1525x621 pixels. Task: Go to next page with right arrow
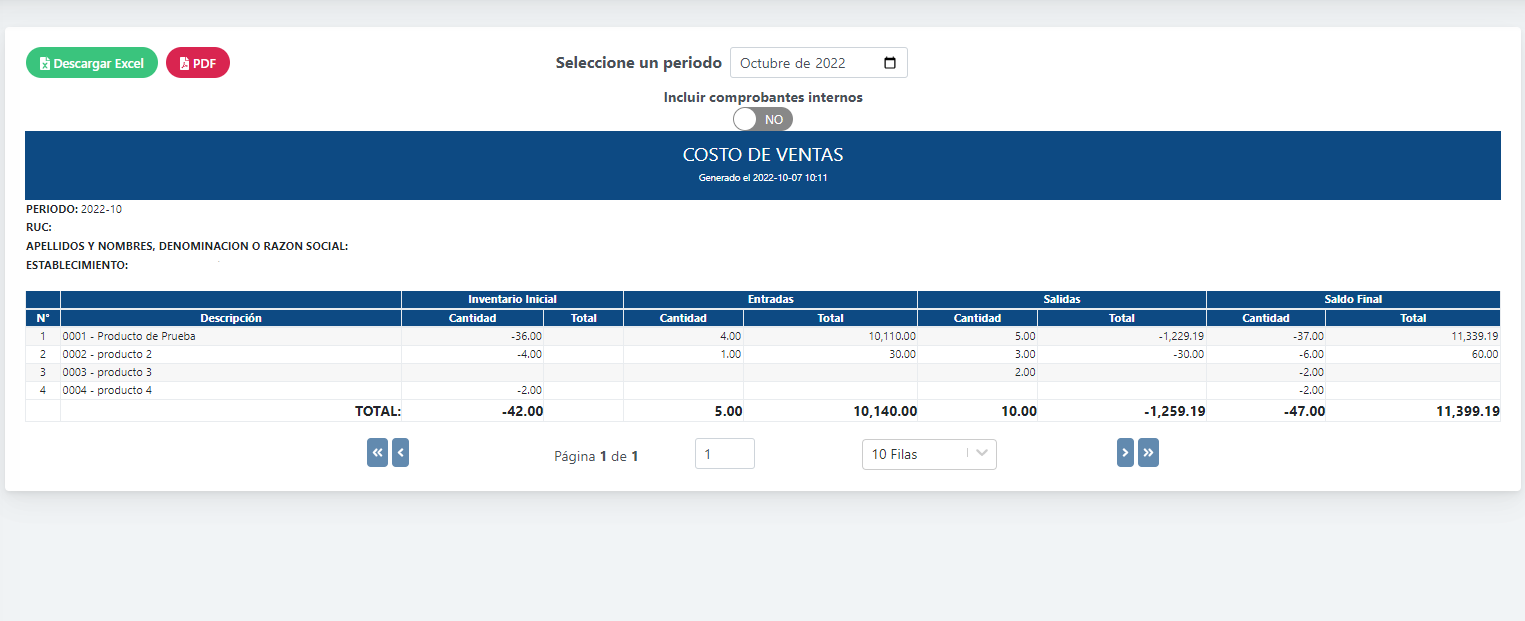pyautogui.click(x=1125, y=453)
